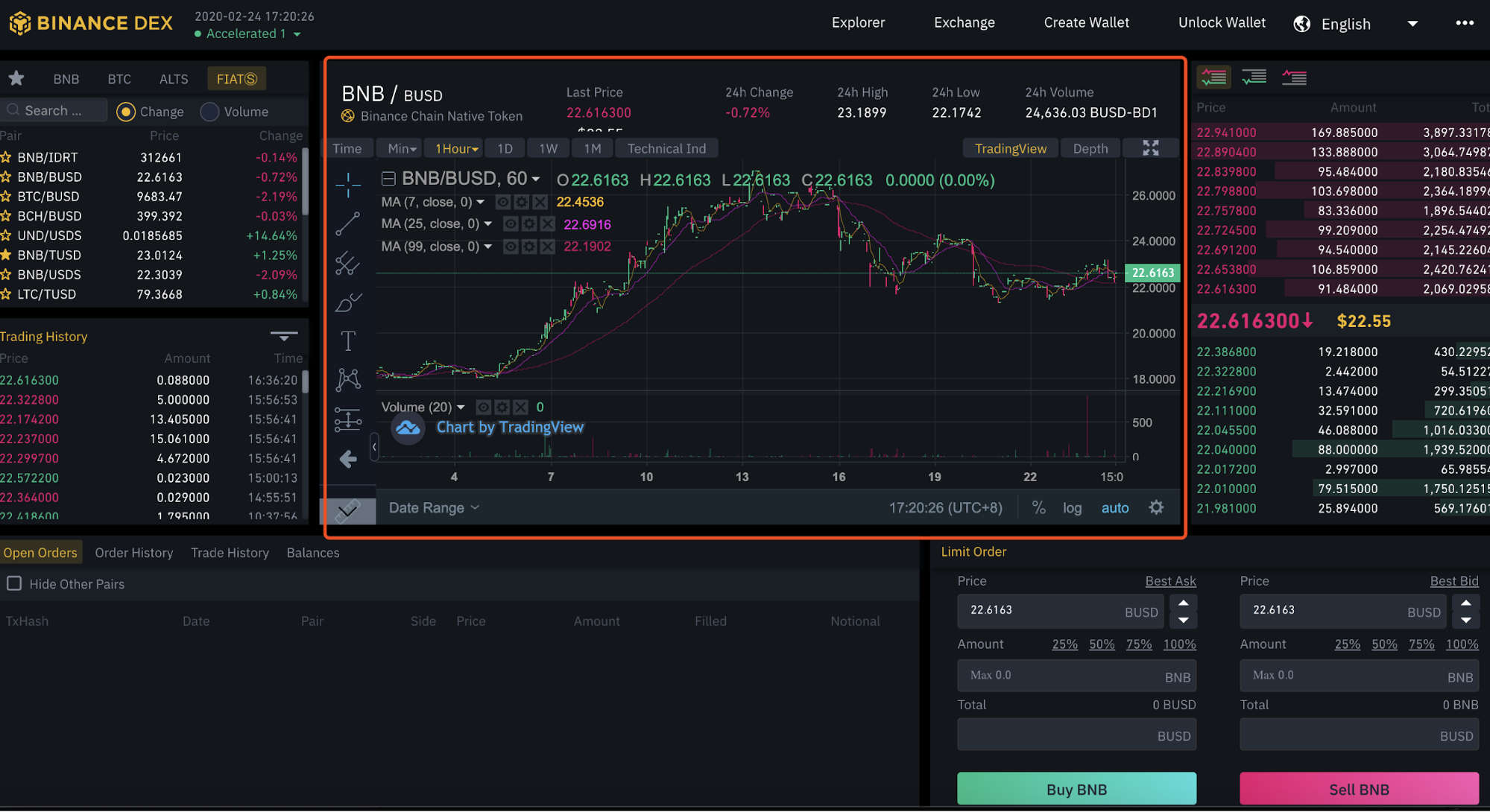Select the Change radio button

pos(125,112)
